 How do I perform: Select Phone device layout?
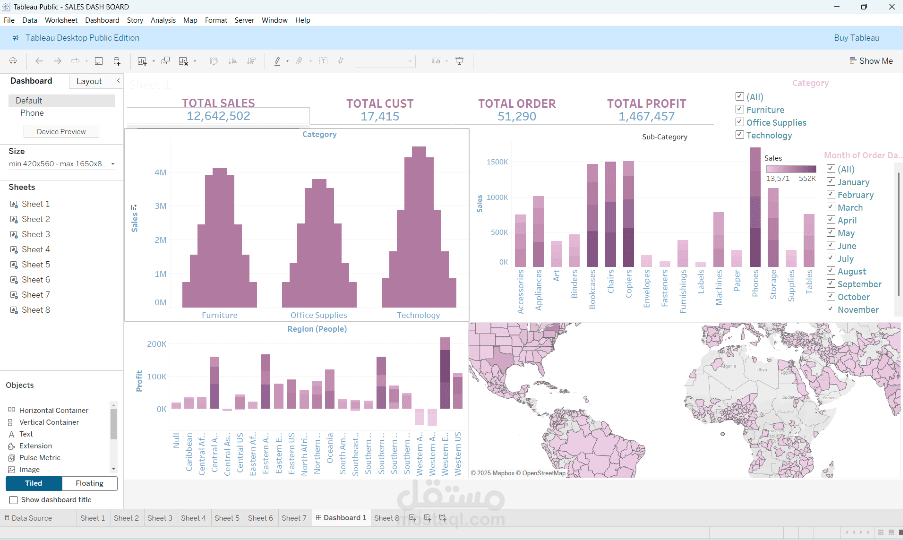point(32,113)
